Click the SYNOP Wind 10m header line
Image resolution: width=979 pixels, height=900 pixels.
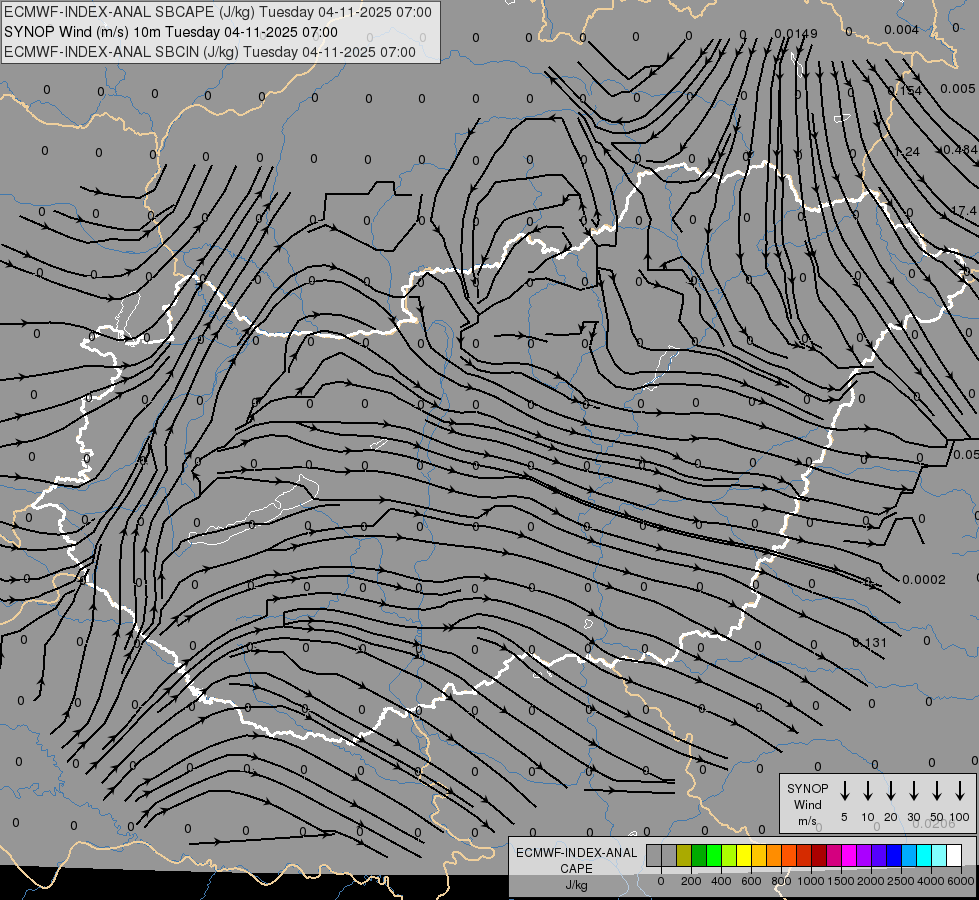click(170, 32)
